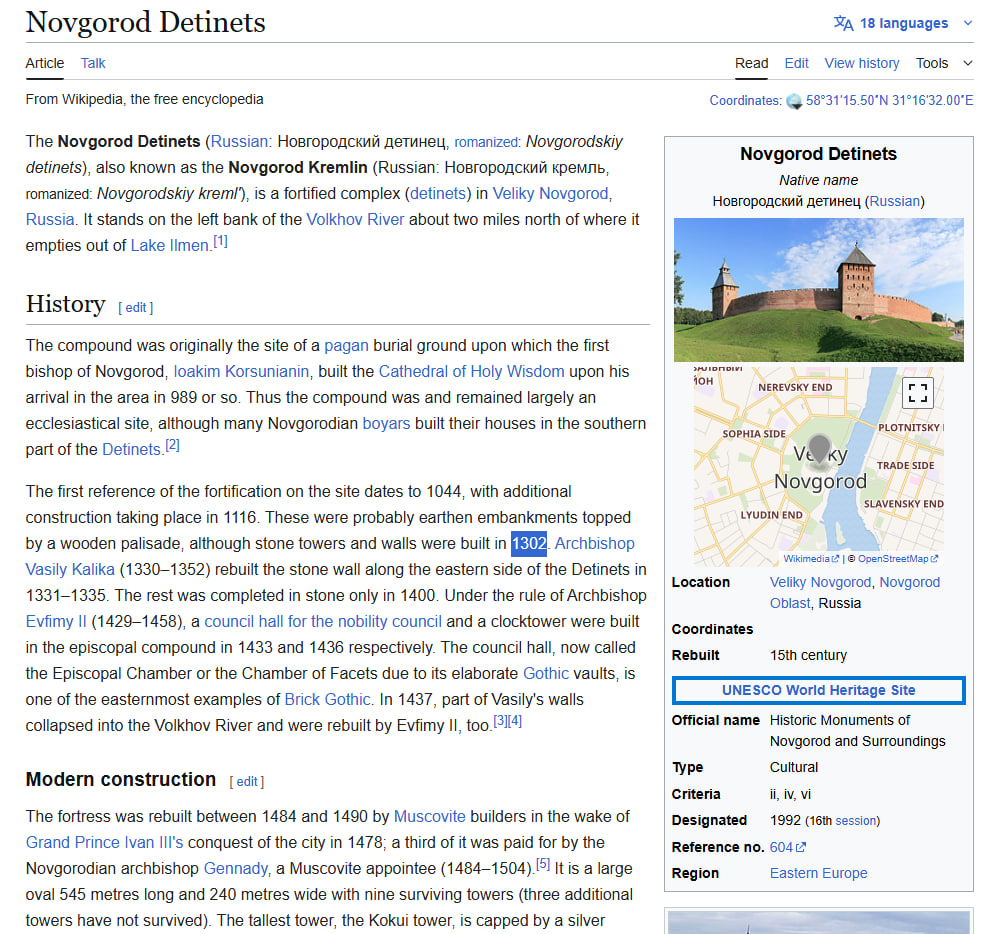Switch to the Article tab
The width and height of the screenshot is (986, 934).
coord(45,63)
